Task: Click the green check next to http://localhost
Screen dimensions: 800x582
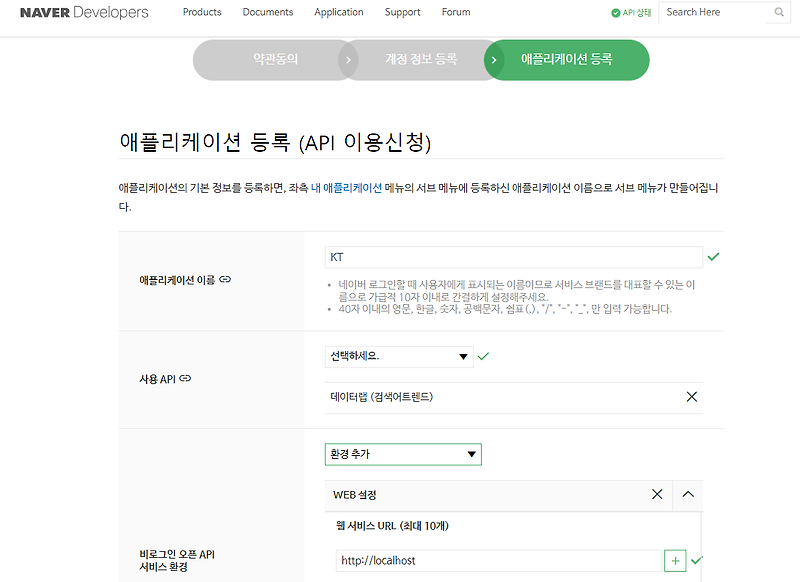Action: (697, 561)
